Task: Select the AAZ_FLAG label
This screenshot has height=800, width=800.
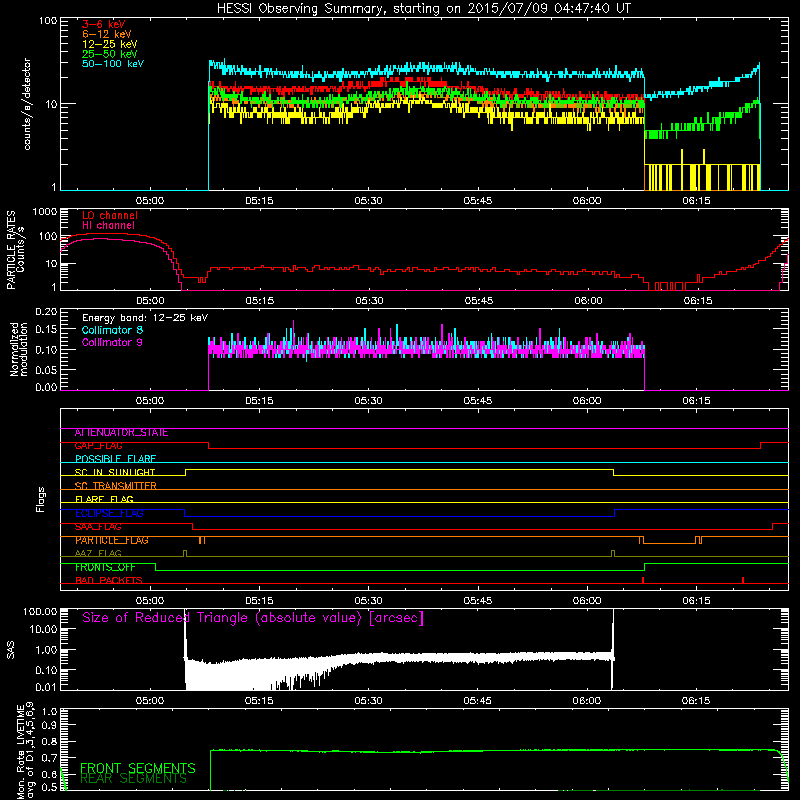Action: [x=98, y=554]
